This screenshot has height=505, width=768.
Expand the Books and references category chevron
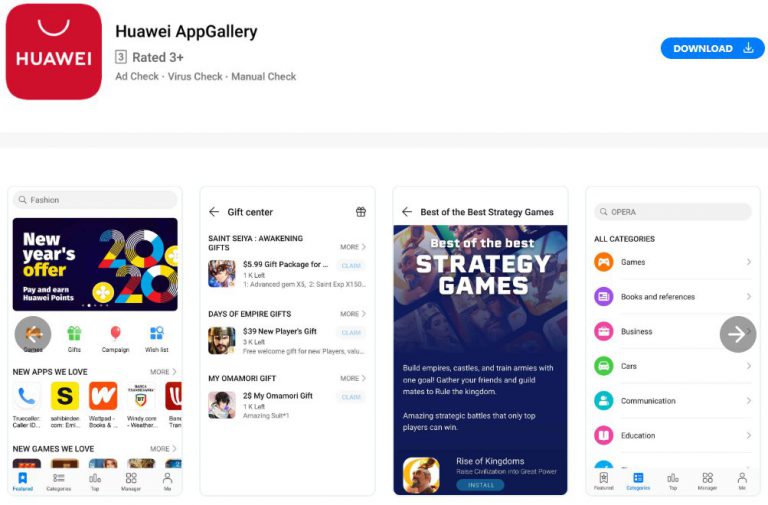(748, 296)
